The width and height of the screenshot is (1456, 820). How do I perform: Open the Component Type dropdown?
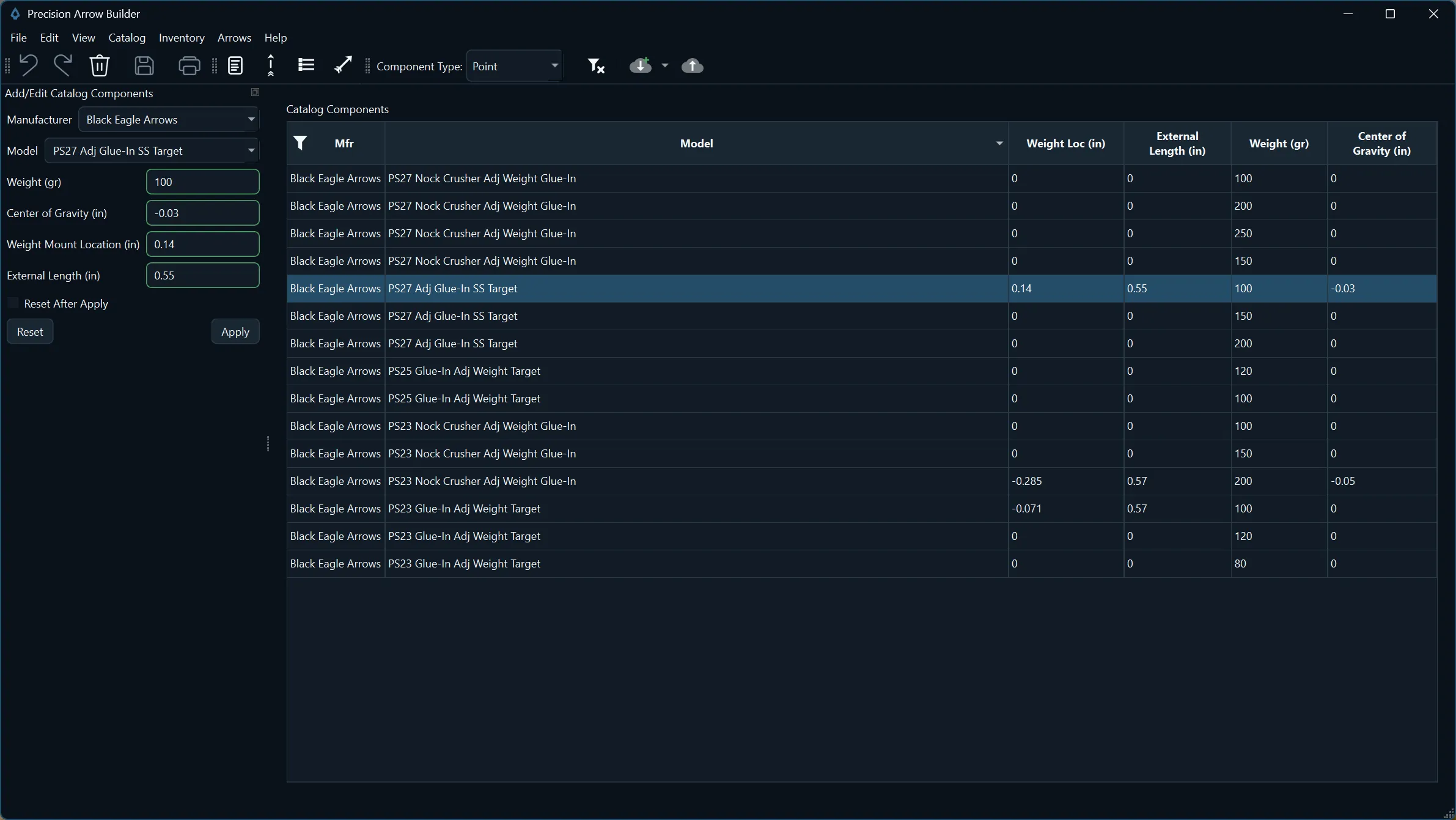point(515,66)
